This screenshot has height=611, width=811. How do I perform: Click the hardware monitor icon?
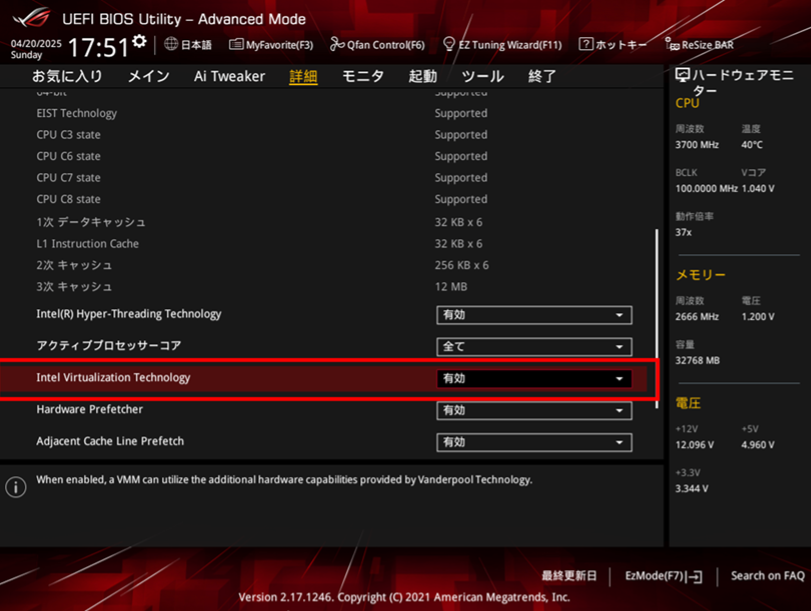(x=683, y=76)
